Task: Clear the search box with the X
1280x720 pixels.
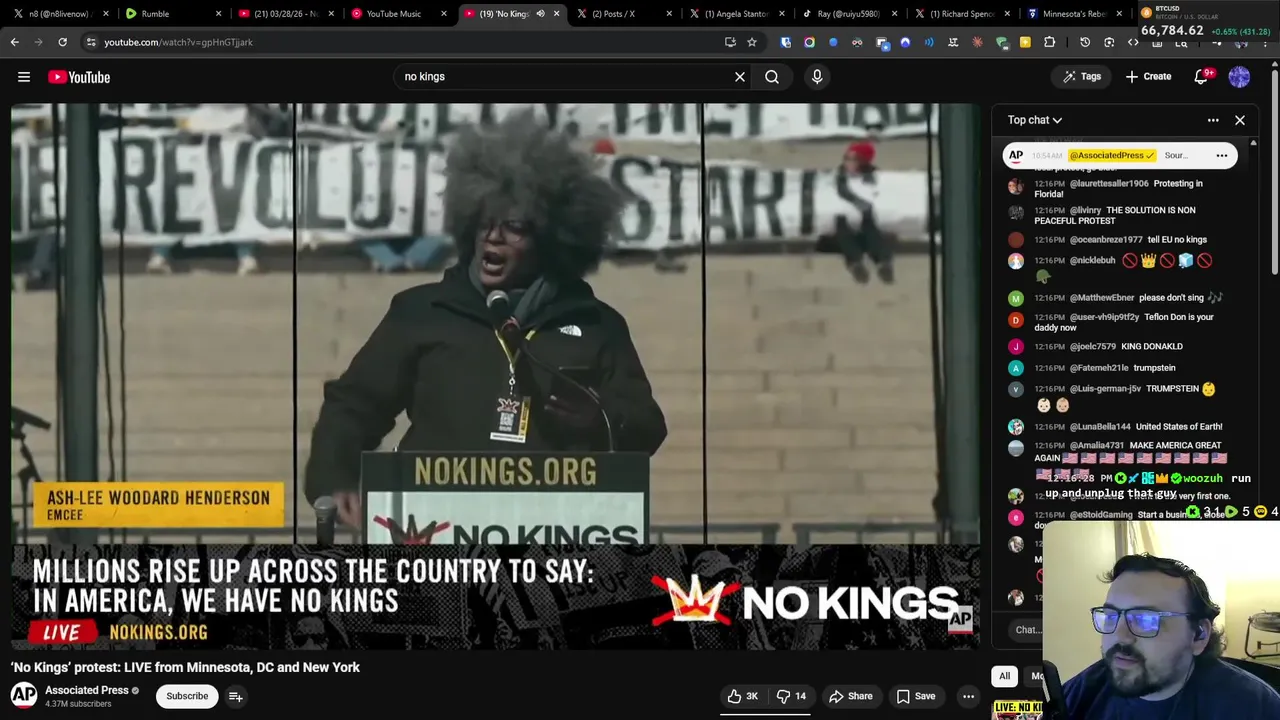Action: point(740,77)
